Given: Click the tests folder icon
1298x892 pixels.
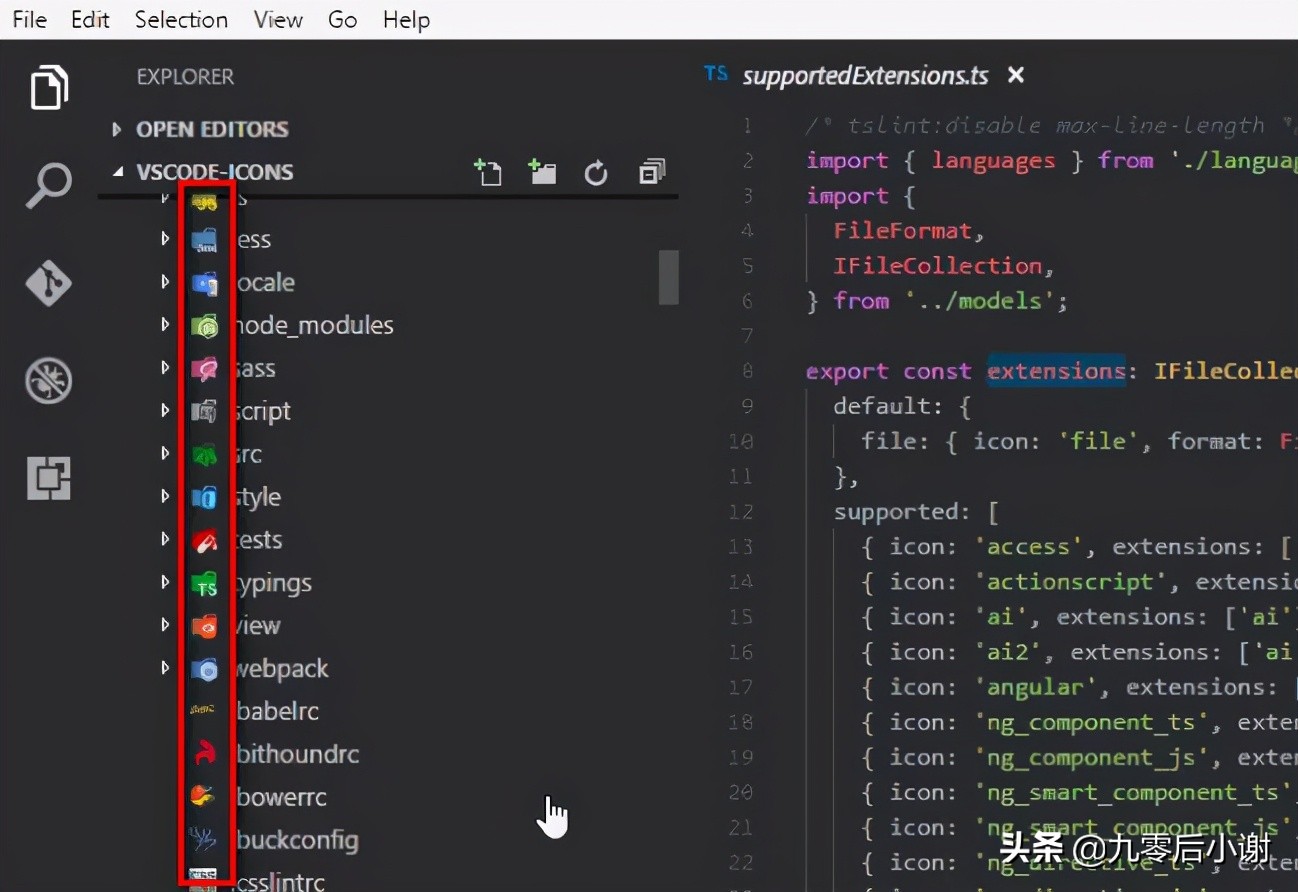Looking at the screenshot, I should pyautogui.click(x=205, y=541).
